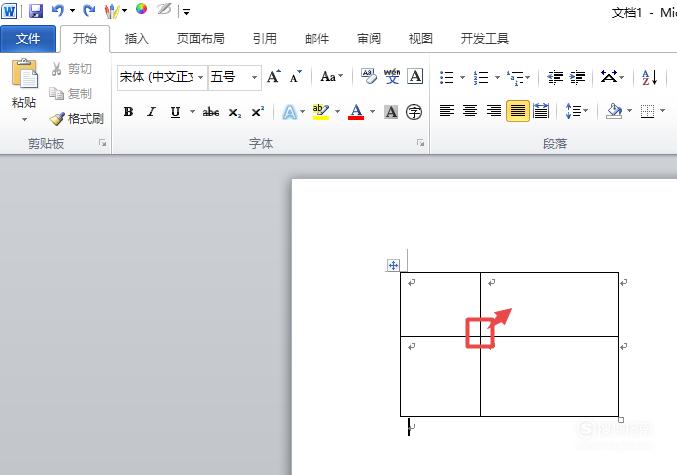Open Asian layout options icon
Viewport: 677px width, 475px height.
coord(609,77)
